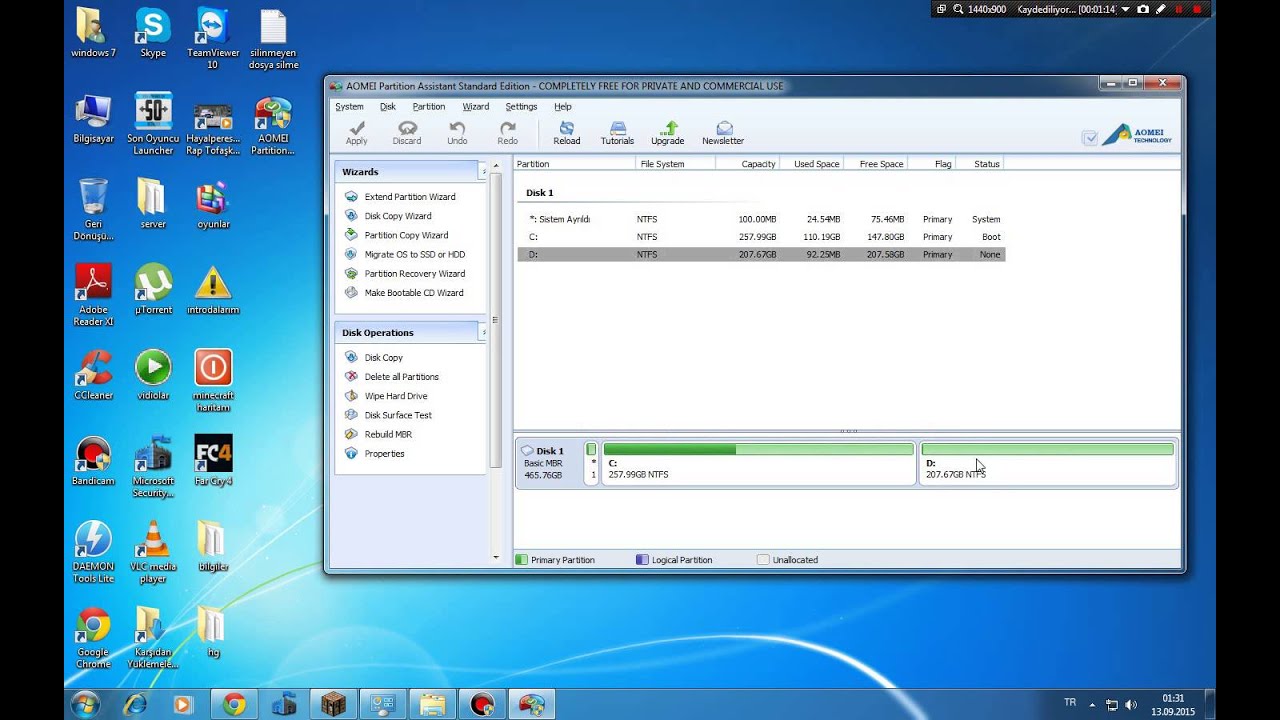
Task: Open the Settings menu
Action: coord(521,106)
